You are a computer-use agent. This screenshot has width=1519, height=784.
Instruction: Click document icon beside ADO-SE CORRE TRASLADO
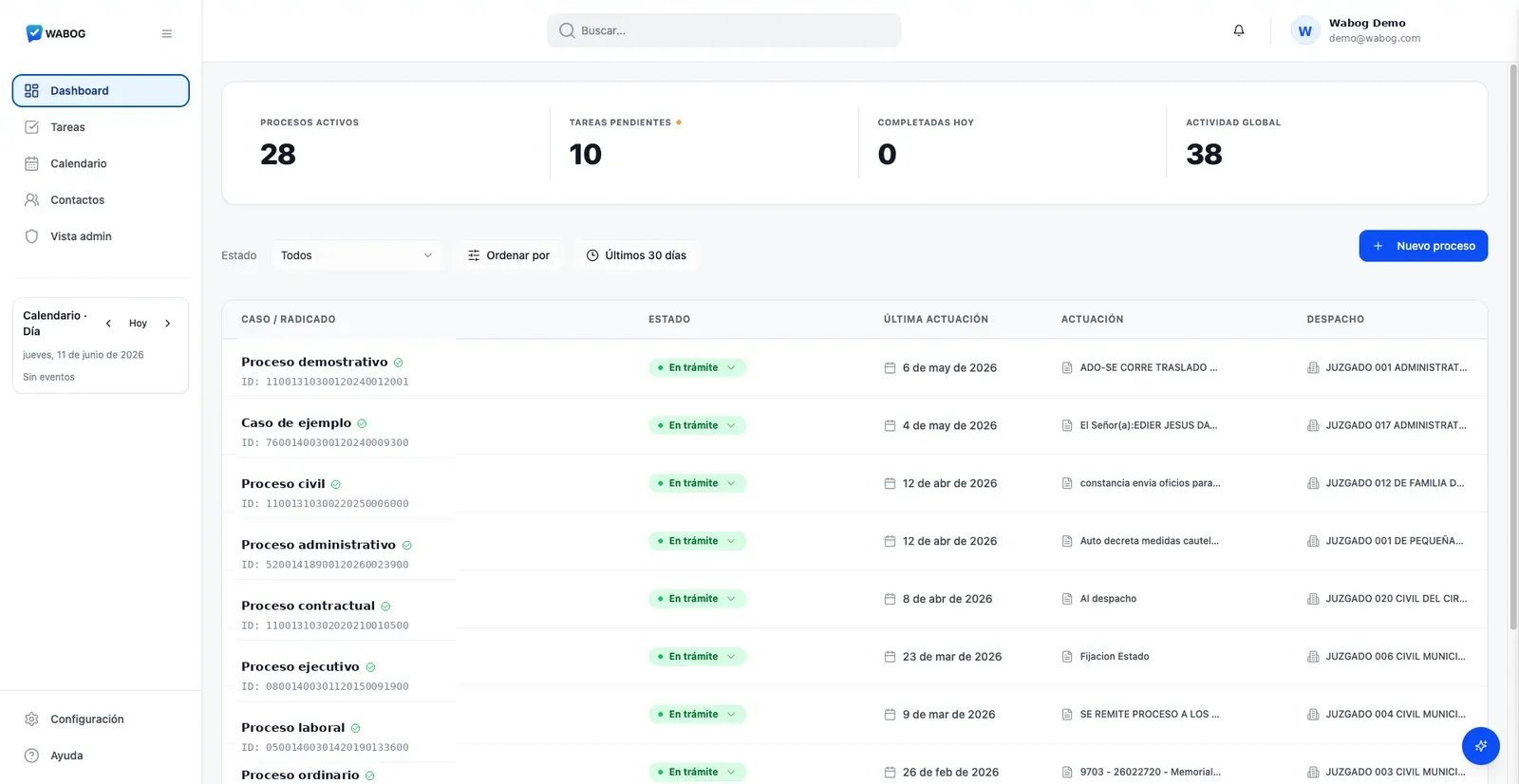[1067, 367]
